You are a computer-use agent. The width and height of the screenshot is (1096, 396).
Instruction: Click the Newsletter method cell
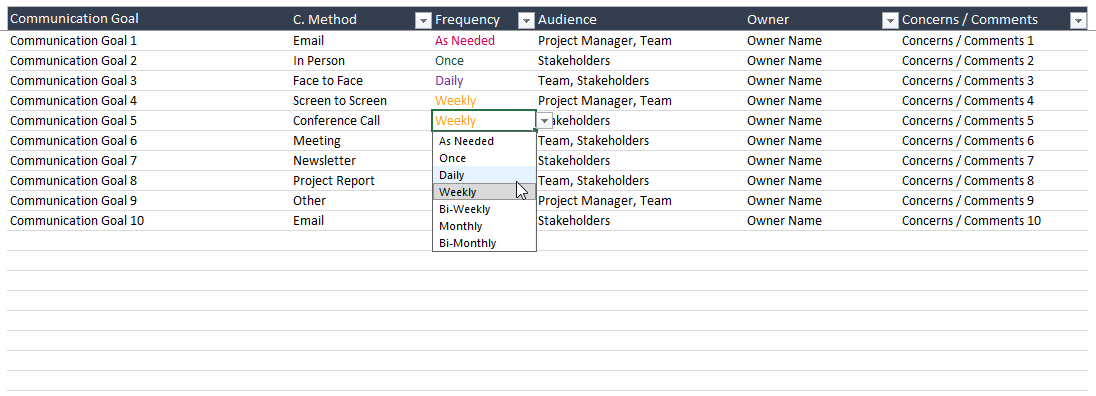click(361, 161)
